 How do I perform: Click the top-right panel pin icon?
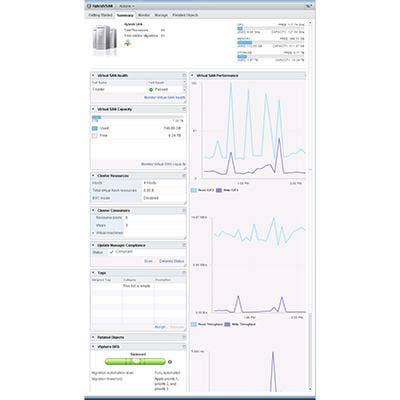click(x=309, y=6)
